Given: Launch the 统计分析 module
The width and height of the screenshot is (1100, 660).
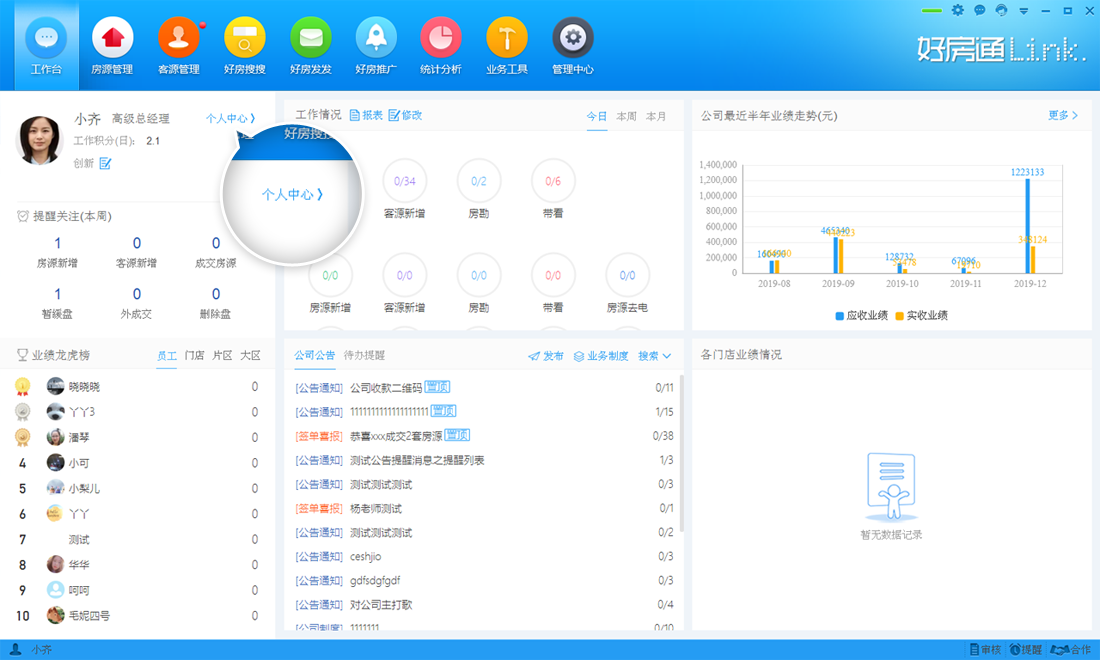Looking at the screenshot, I should tap(440, 45).
